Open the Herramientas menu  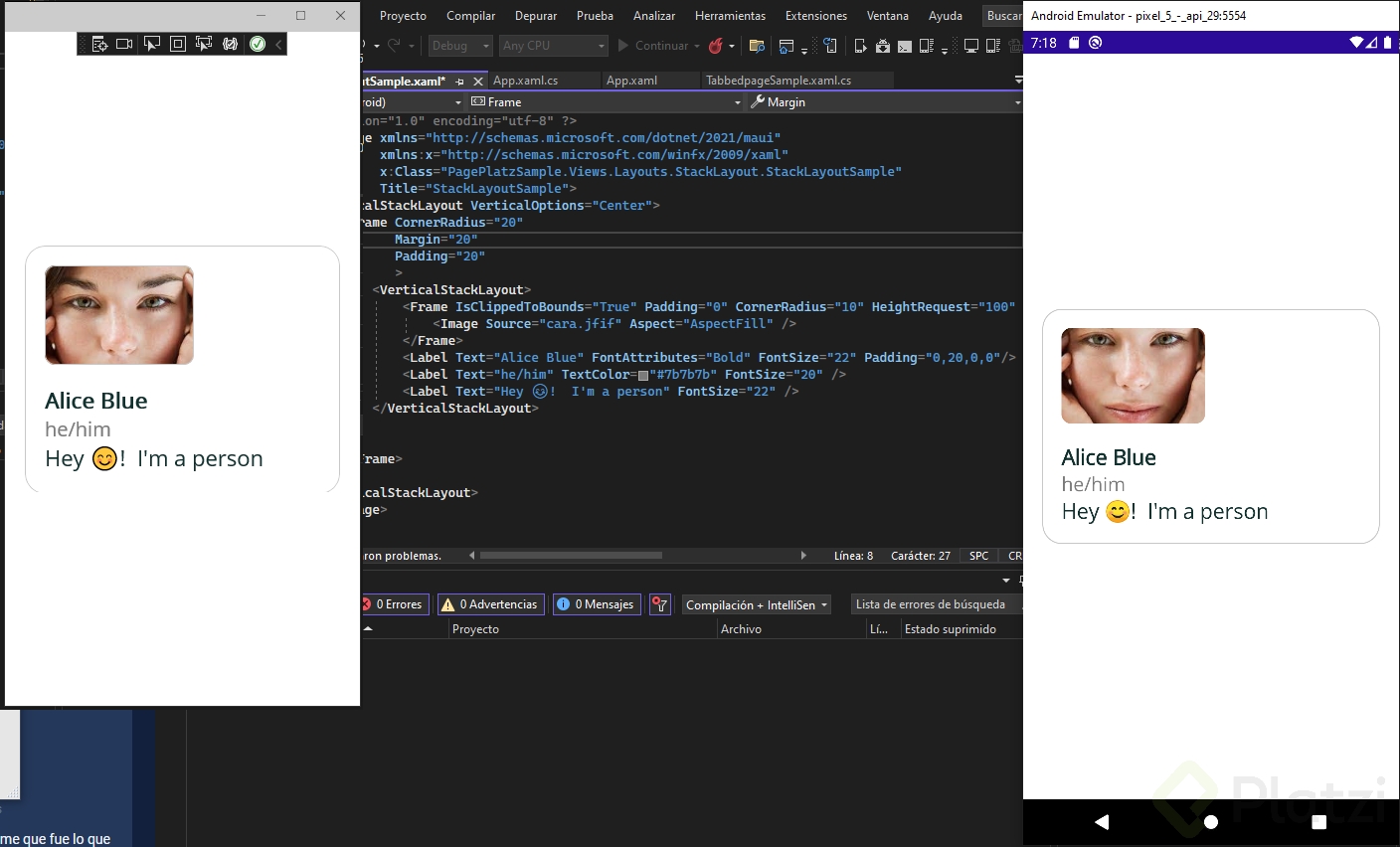click(x=730, y=16)
